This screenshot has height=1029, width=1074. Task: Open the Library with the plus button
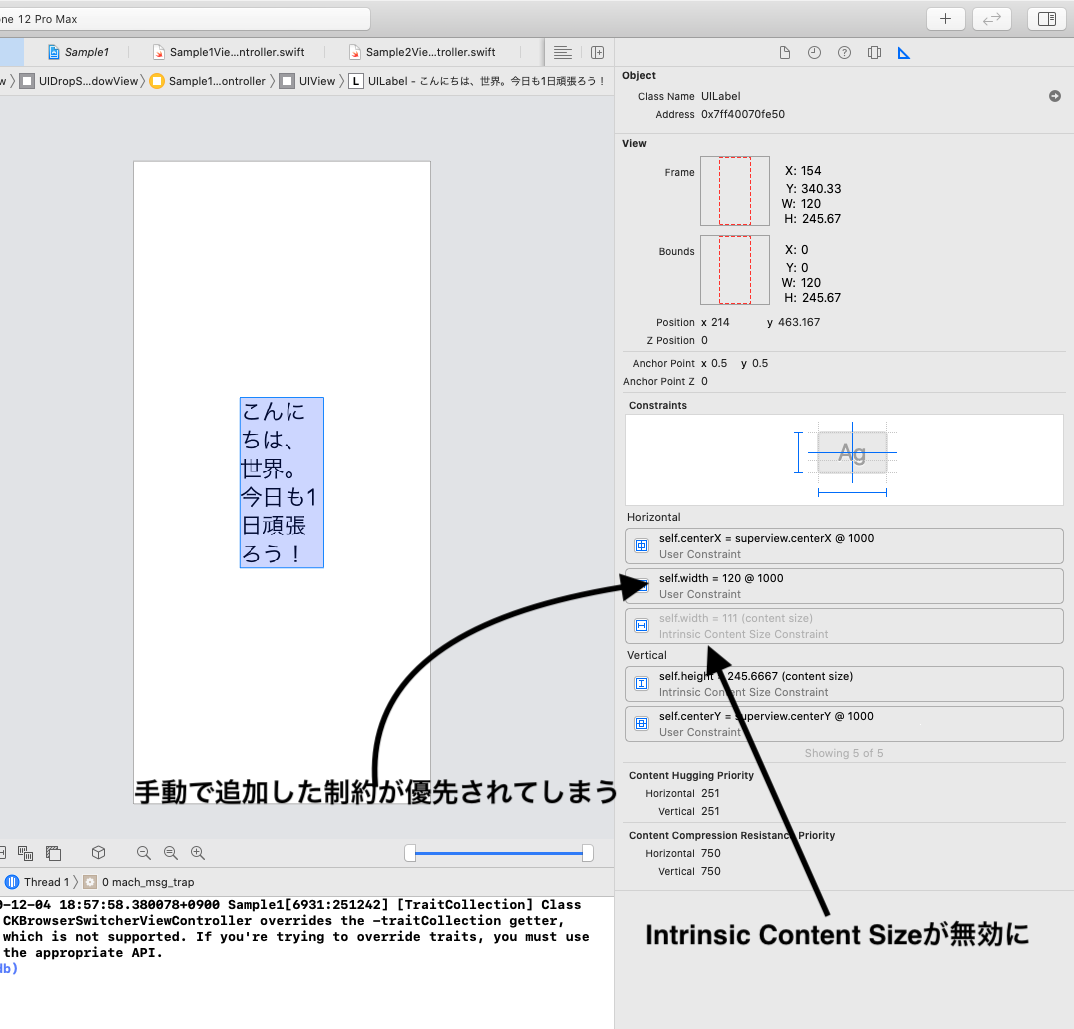(x=945, y=19)
